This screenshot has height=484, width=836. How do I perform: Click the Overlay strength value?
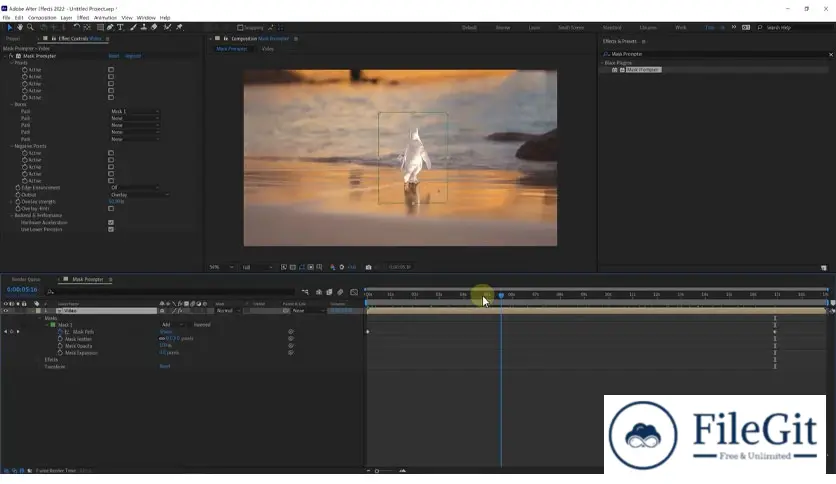pyautogui.click(x=116, y=201)
